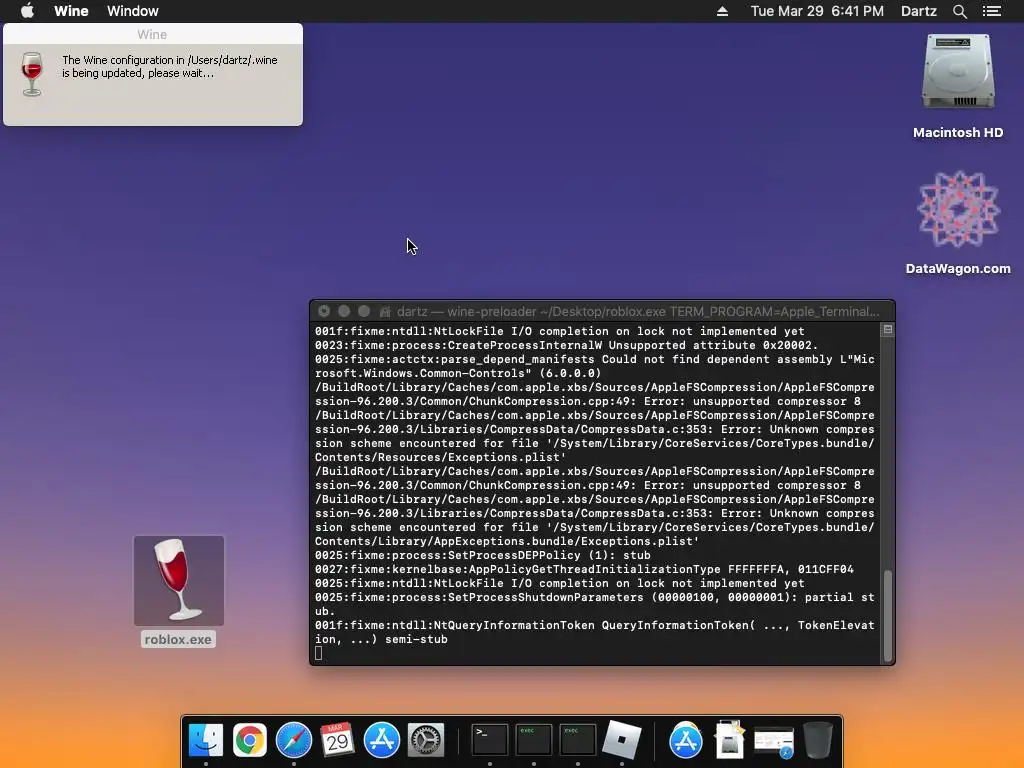Click the Terminal scrollbar track upper area
The width and height of the screenshot is (1024, 768).
tap(887, 451)
